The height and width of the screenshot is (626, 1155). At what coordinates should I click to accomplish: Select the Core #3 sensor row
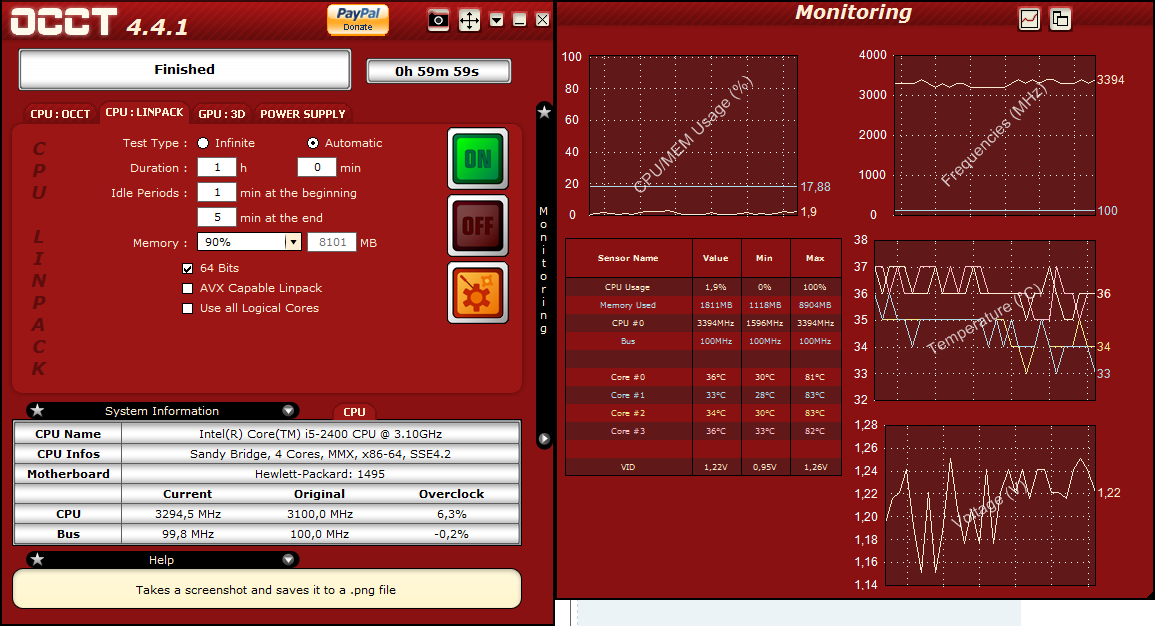coord(703,431)
